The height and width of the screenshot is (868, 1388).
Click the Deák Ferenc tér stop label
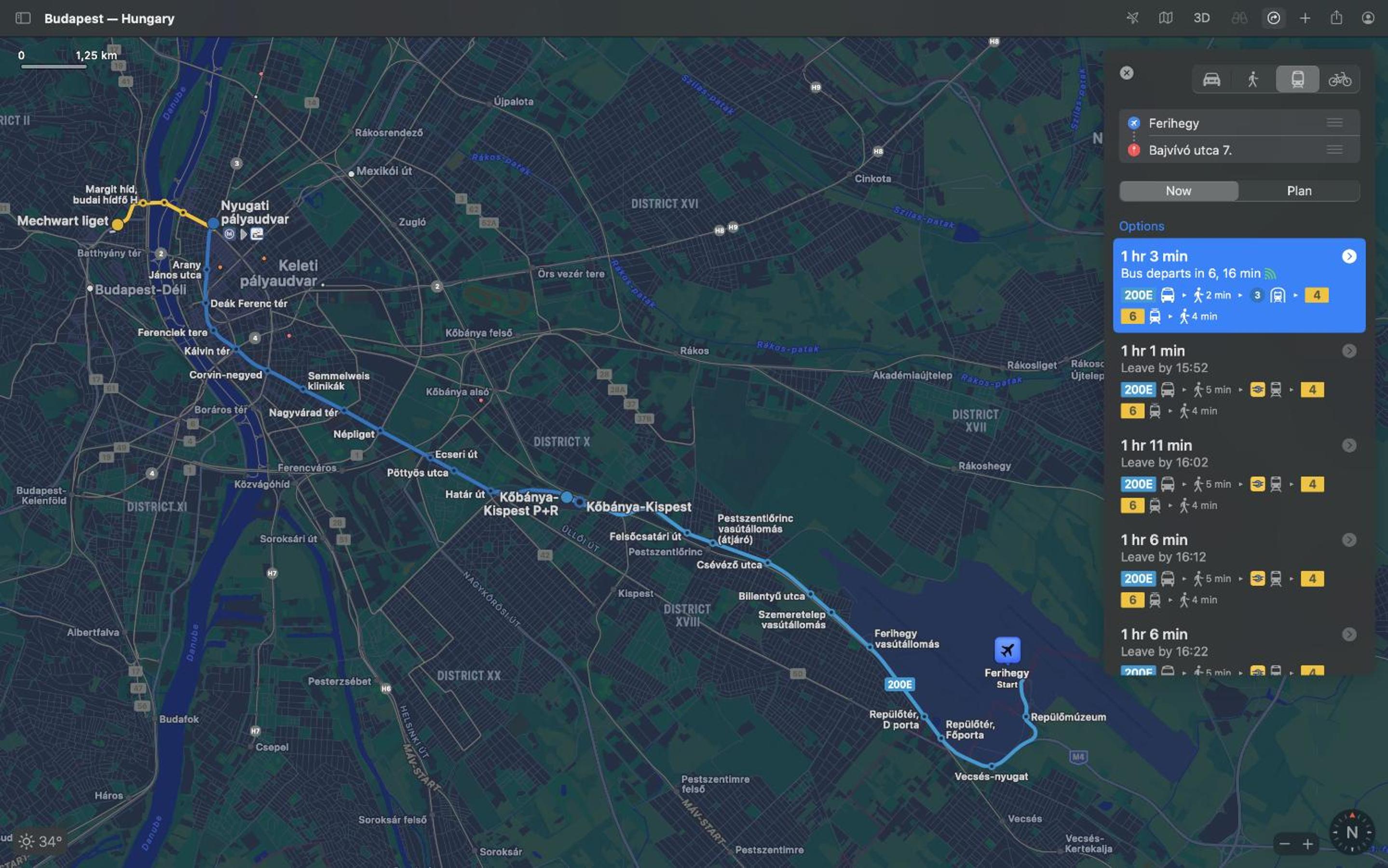[x=248, y=303]
